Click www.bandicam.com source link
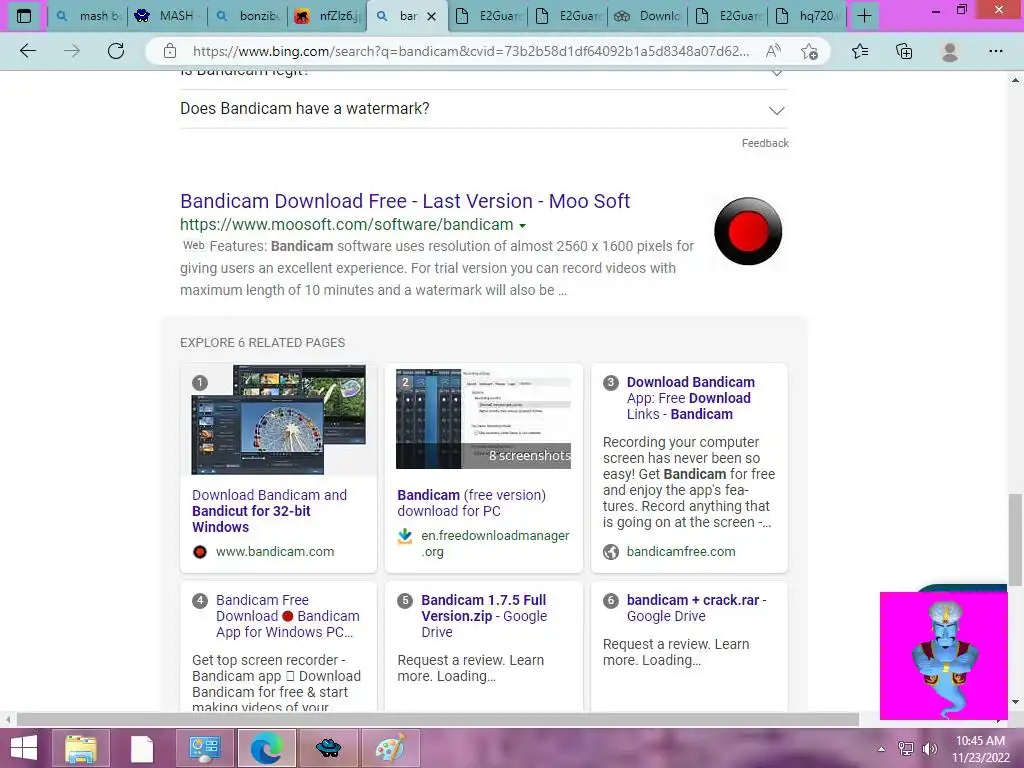1024x768 pixels. pos(275,552)
